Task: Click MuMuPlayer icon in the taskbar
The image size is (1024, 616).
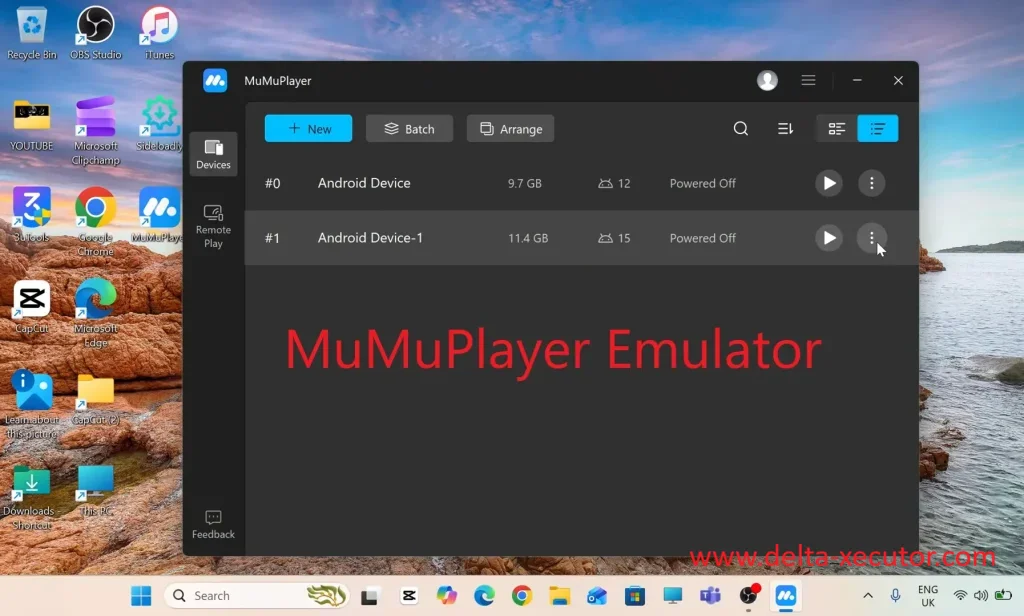Action: (x=786, y=596)
